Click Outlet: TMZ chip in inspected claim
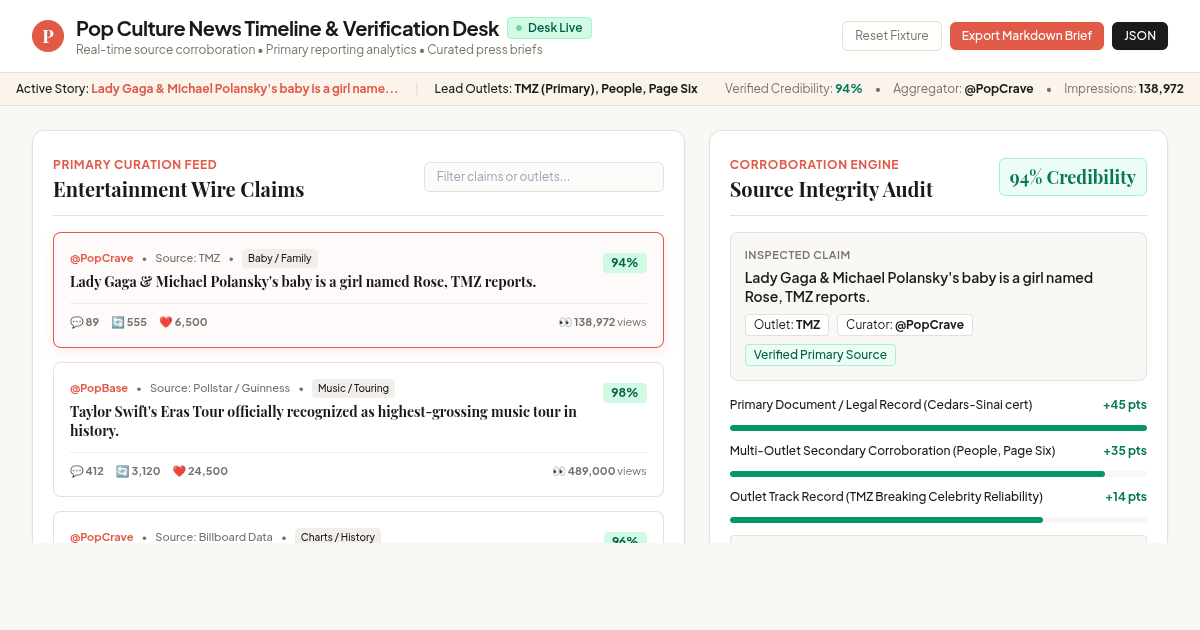Image resolution: width=1200 pixels, height=630 pixels. [787, 325]
